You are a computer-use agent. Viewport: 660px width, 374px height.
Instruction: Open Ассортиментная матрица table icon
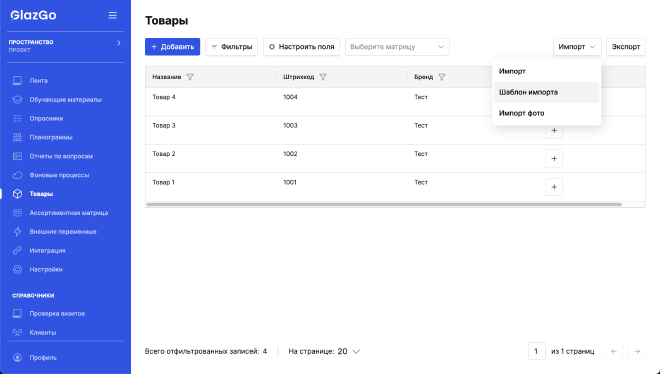click(17, 213)
